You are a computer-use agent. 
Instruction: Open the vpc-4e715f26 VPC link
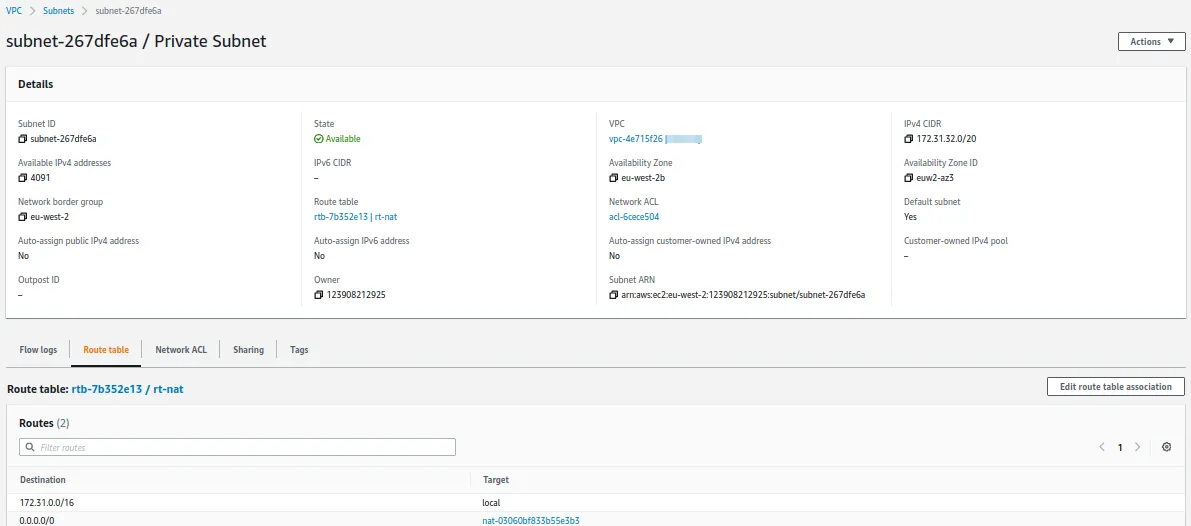click(x=636, y=139)
